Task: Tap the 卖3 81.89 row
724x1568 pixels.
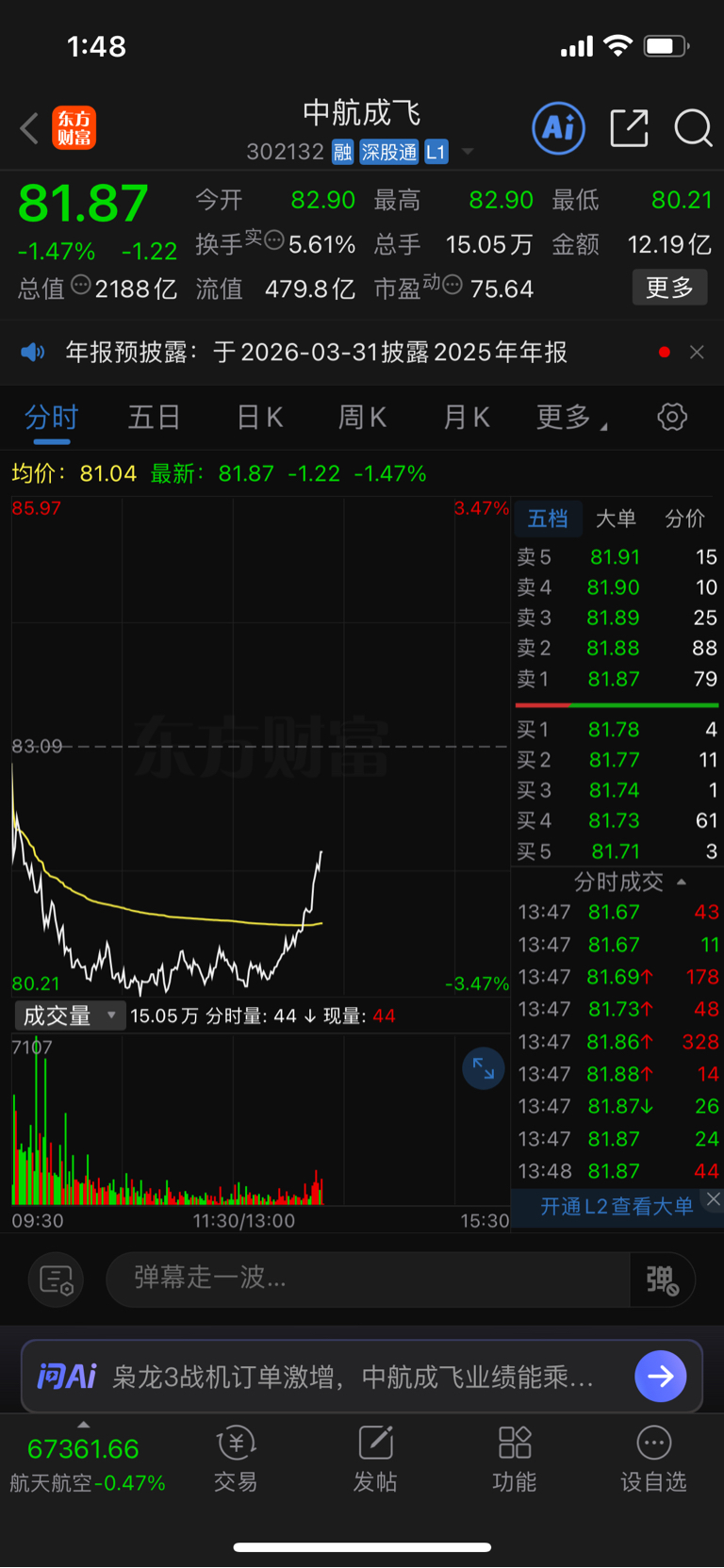Action: (617, 618)
